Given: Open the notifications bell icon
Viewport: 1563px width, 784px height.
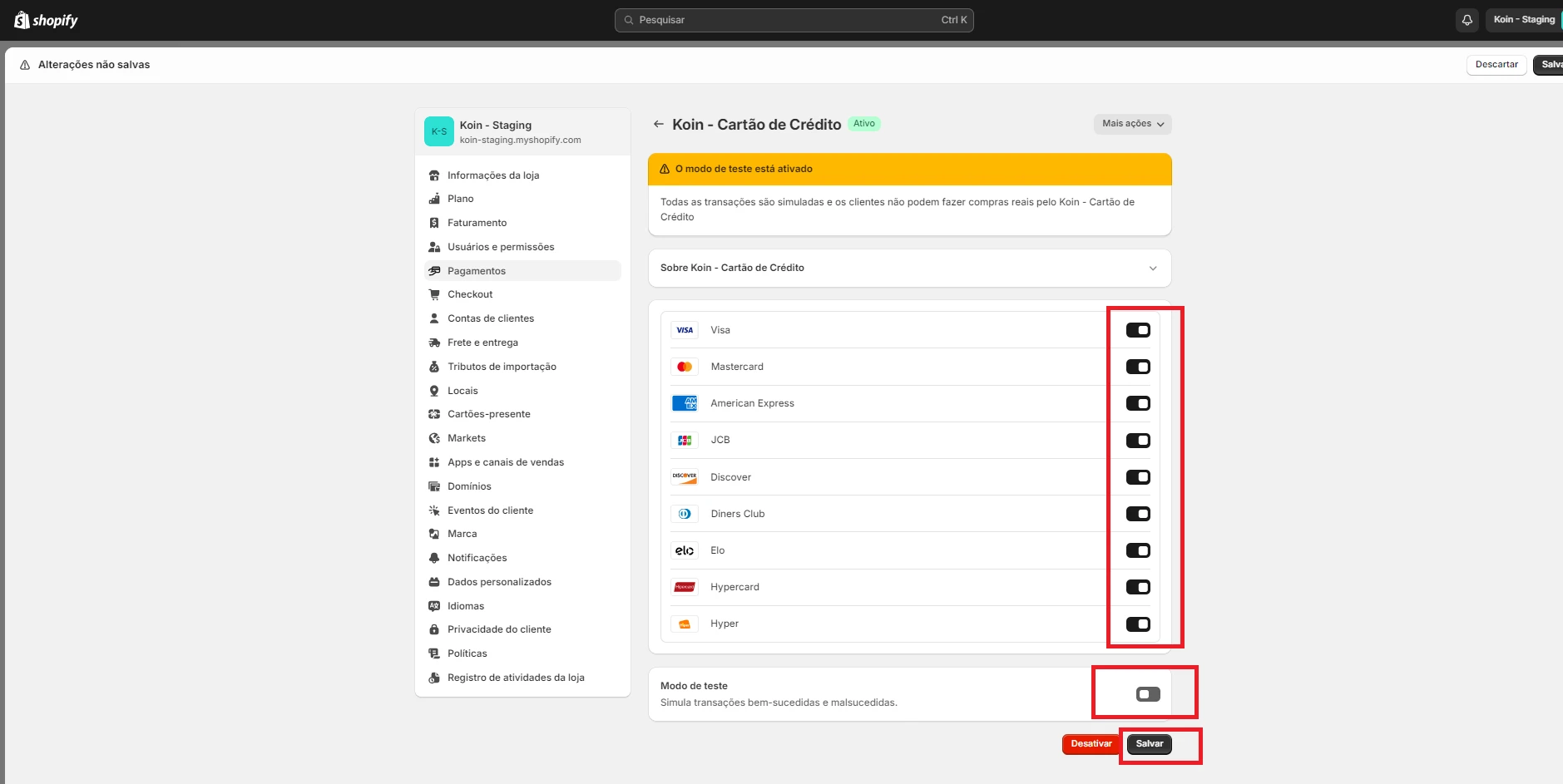Looking at the screenshot, I should point(1467,20).
